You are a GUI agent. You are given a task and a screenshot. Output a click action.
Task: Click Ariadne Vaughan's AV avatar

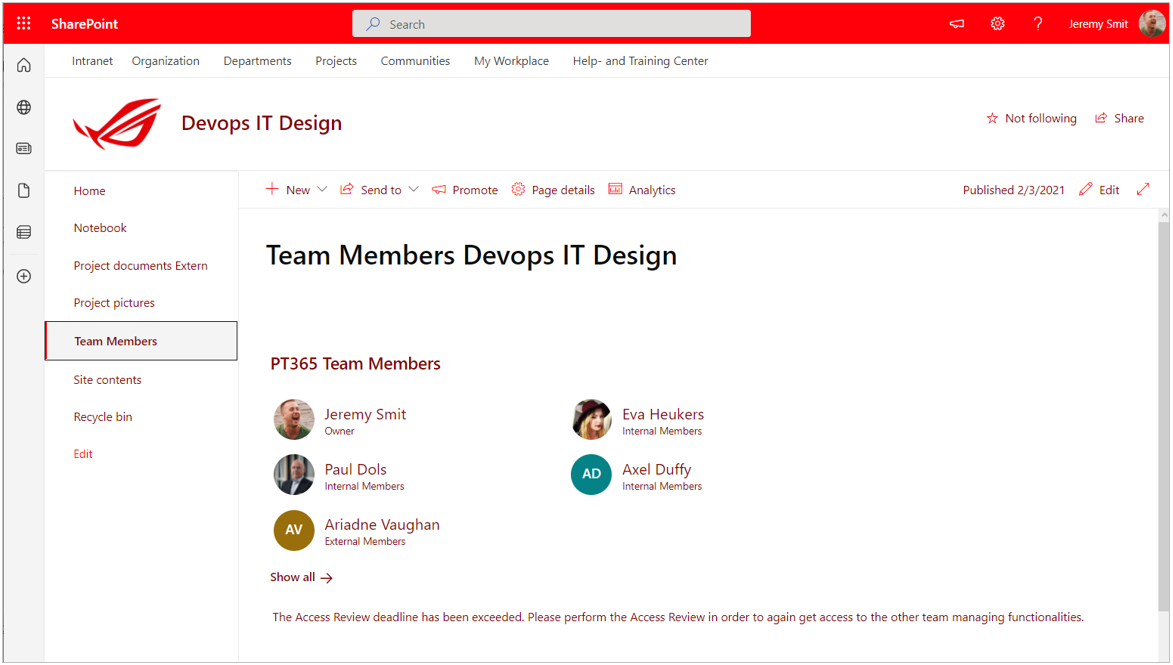click(x=294, y=530)
